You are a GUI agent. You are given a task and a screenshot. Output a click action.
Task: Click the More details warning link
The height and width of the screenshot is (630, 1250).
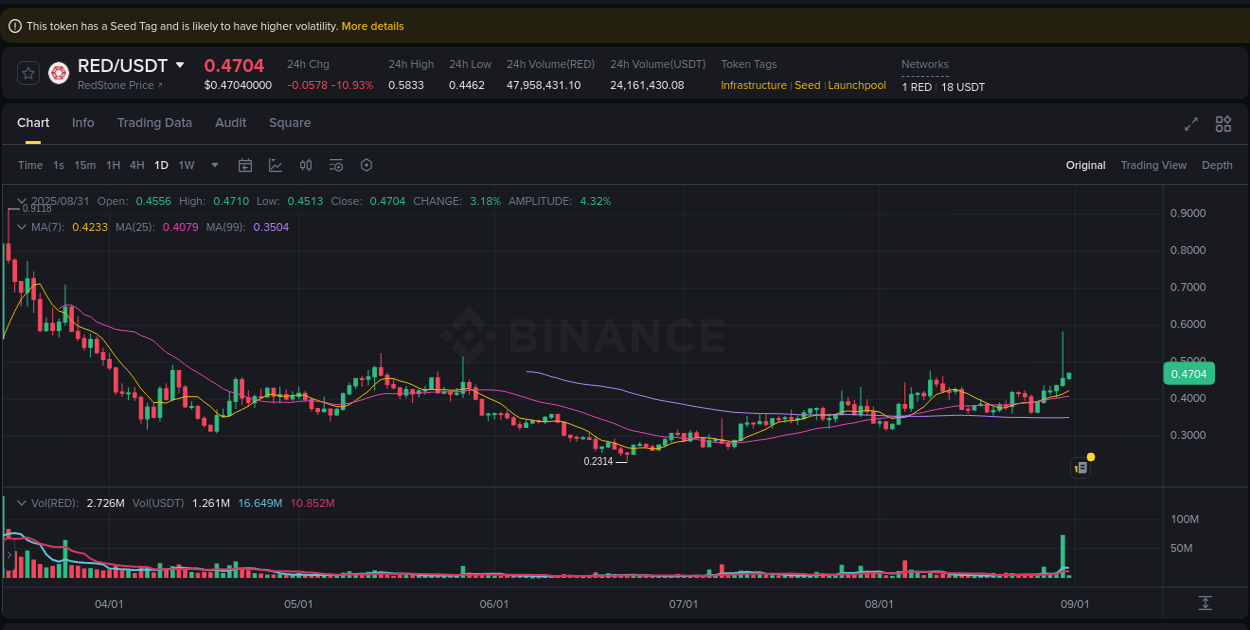click(x=372, y=26)
